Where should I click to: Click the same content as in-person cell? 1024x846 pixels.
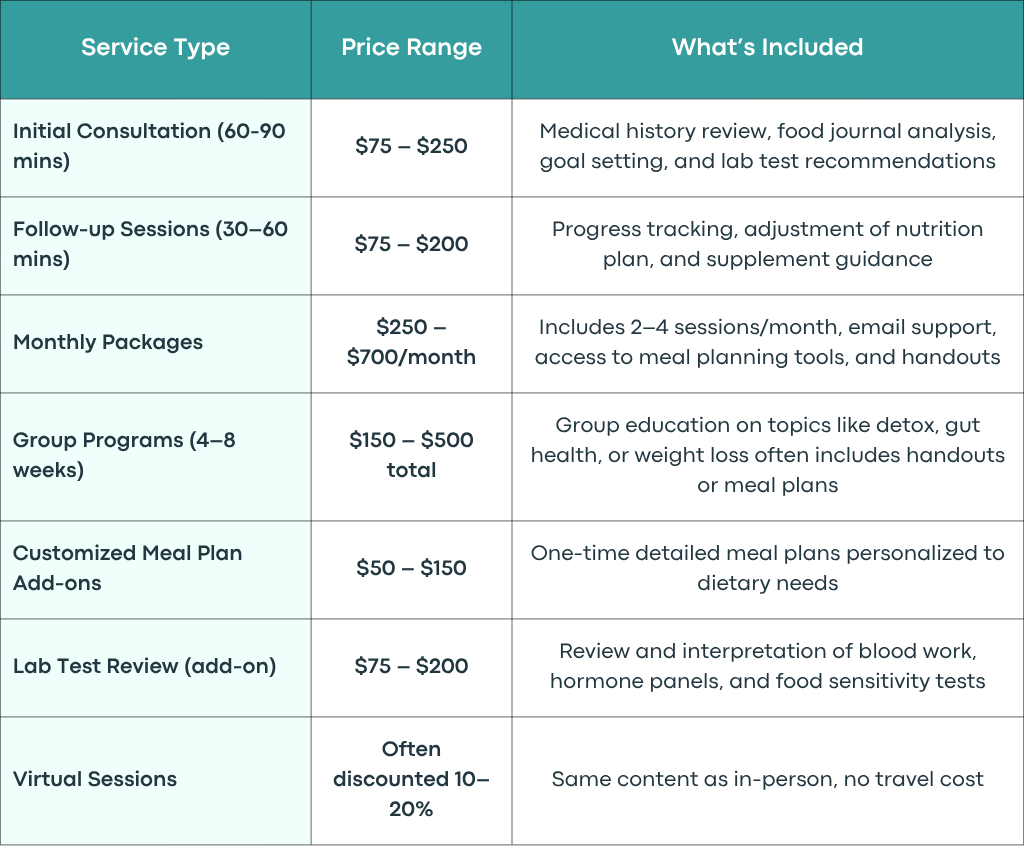click(x=767, y=779)
